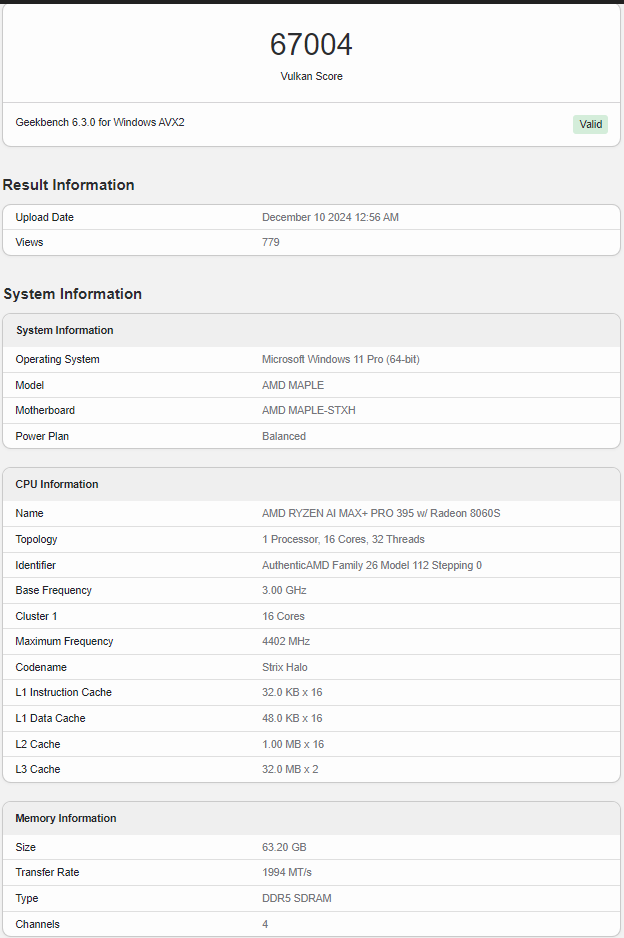Viewport: 624px width, 938px height.
Task: Select the Vulkan Score label
Action: click(x=311, y=76)
